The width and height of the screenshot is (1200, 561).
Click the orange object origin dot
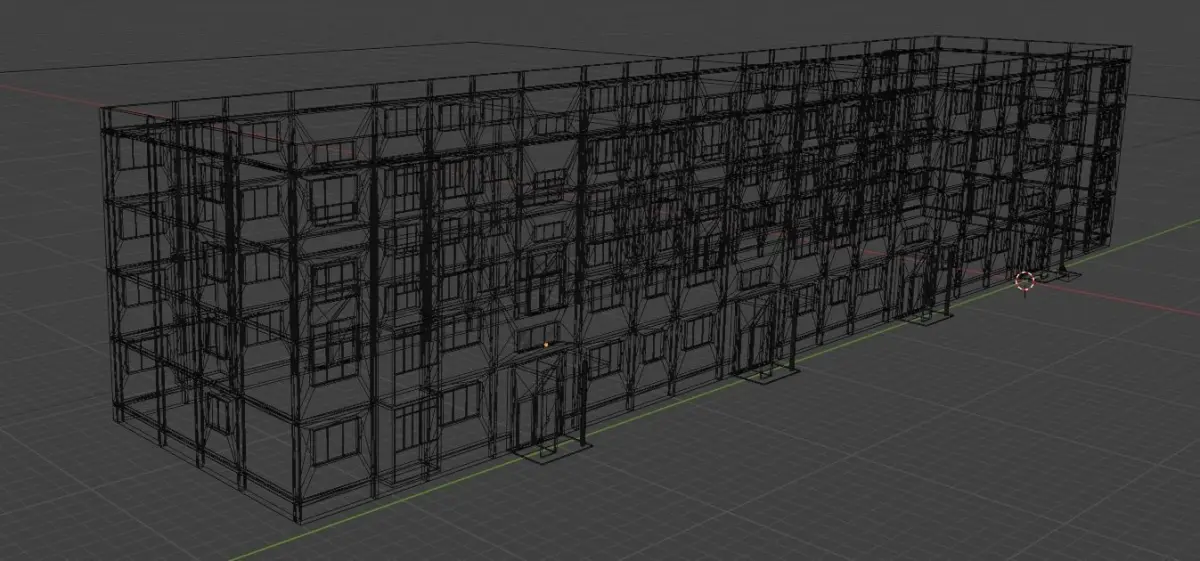click(546, 345)
